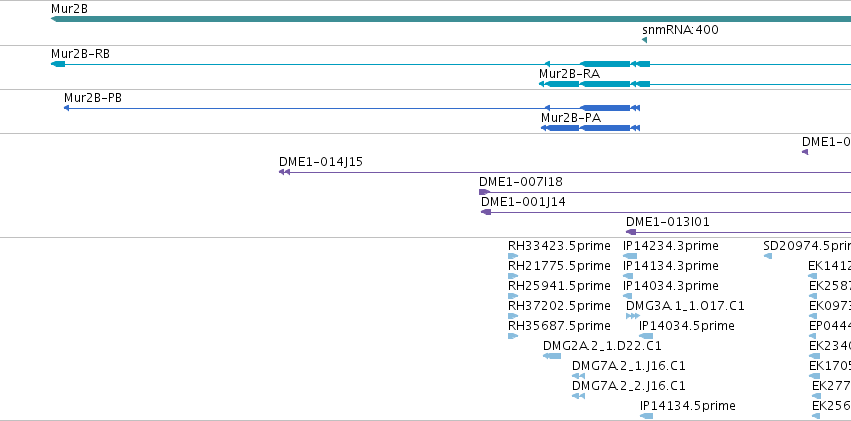Screen dimensions: 851x421
Task: Select the IP14134.5prime EST label
Action: 688,406
